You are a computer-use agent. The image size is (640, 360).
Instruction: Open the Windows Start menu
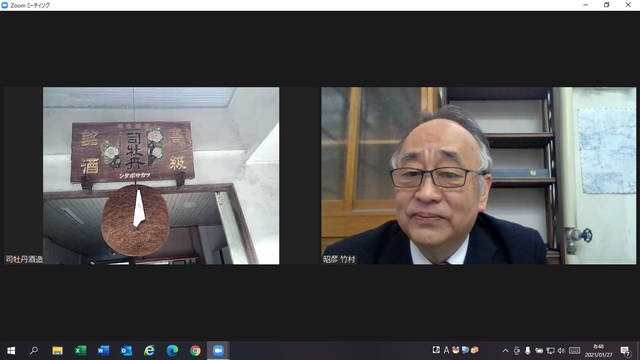click(x=11, y=351)
